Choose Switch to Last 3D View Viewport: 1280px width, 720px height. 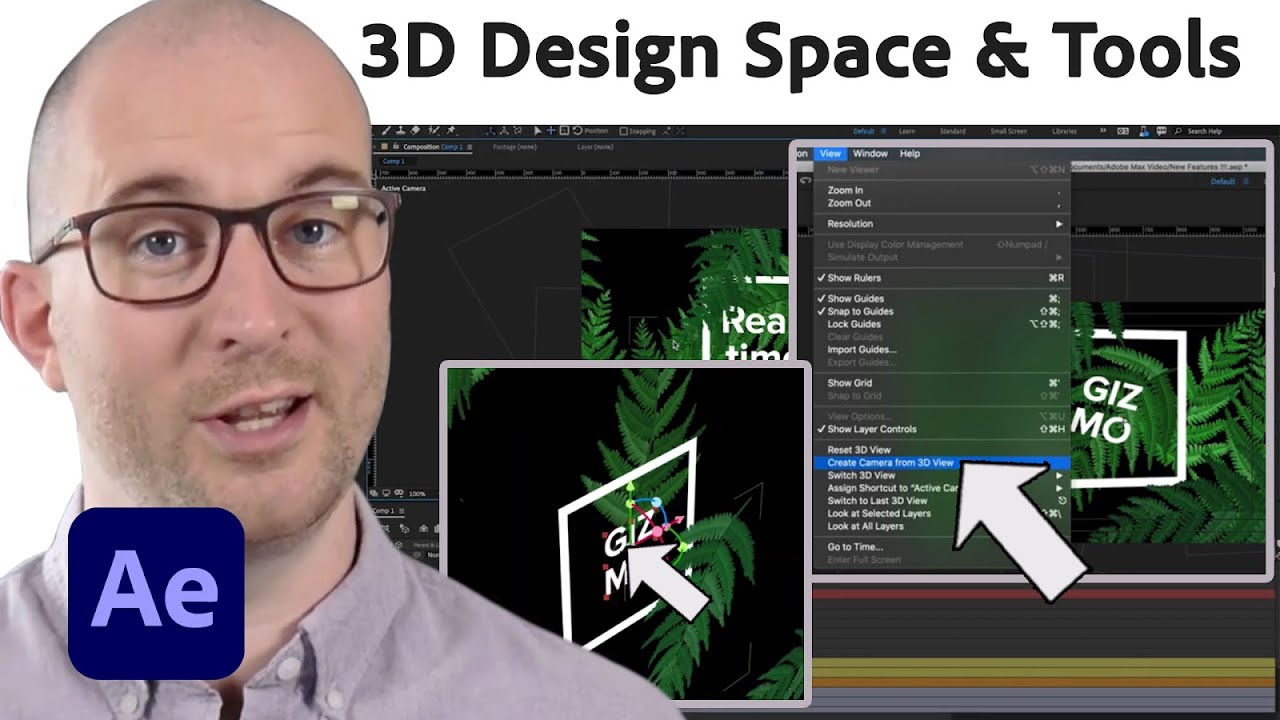pos(942,501)
